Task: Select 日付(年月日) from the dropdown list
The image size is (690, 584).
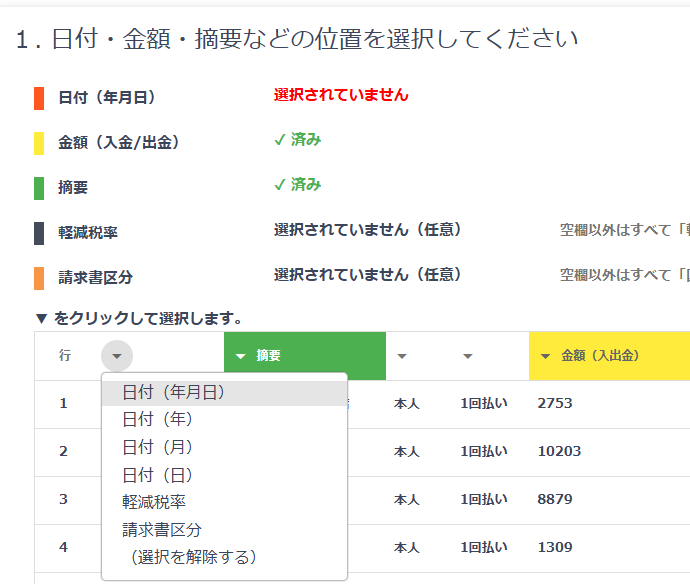Action: pos(224,392)
